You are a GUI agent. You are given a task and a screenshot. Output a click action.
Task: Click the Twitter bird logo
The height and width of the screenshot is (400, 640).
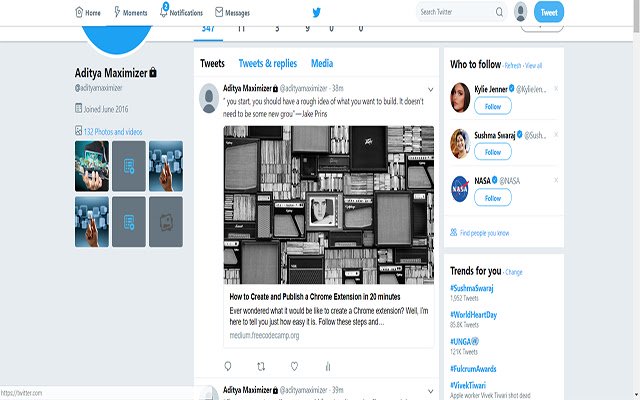pyautogui.click(x=316, y=13)
